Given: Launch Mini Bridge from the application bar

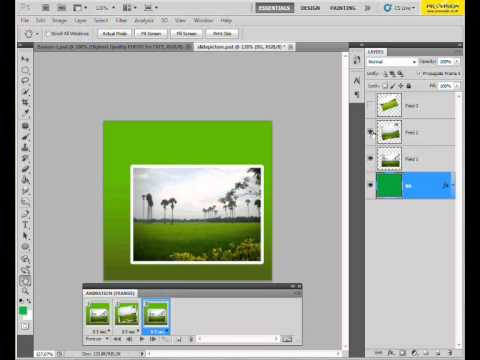Looking at the screenshot, I should tap(61, 8).
